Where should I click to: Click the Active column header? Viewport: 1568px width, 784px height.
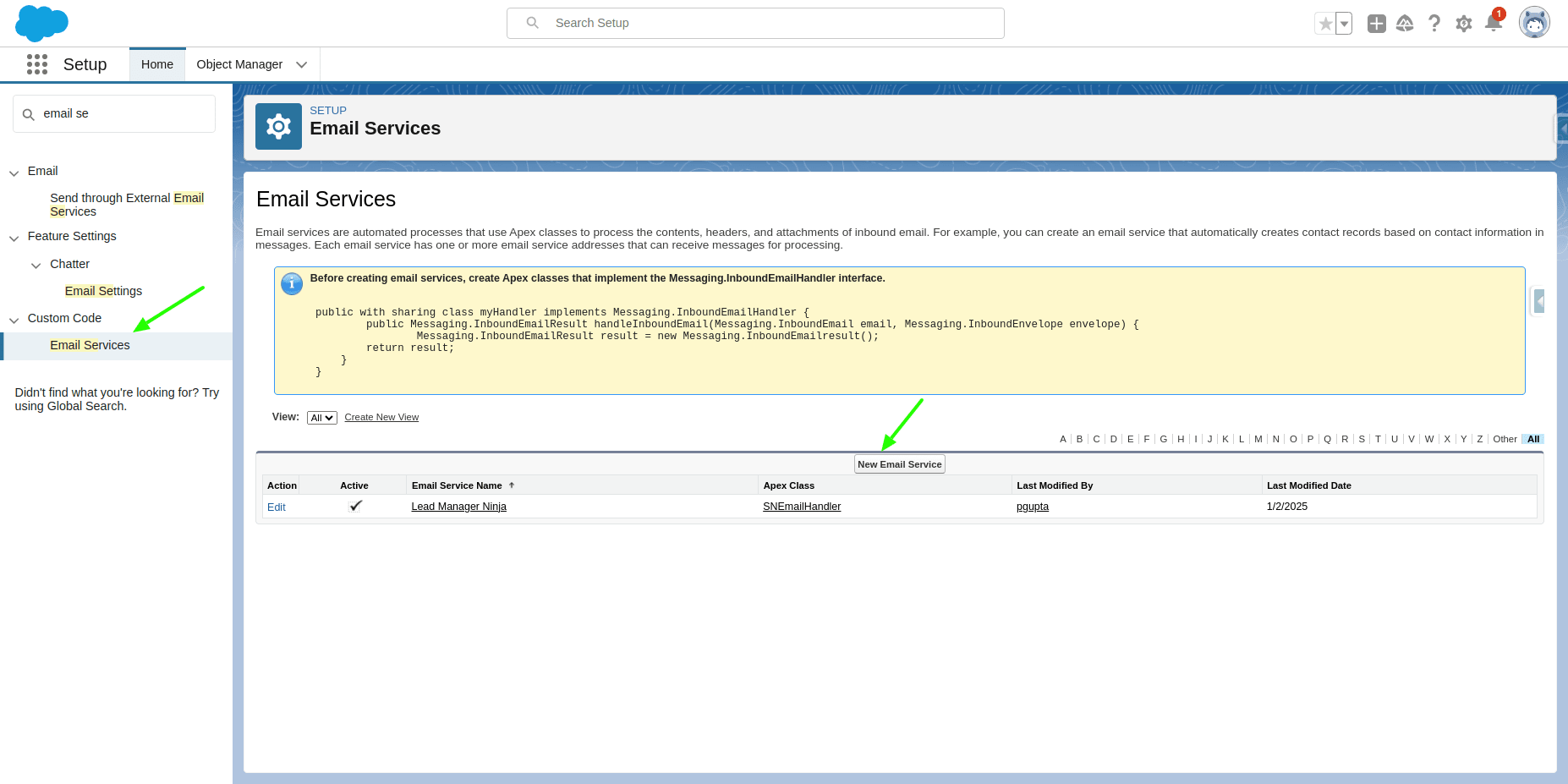coord(354,485)
